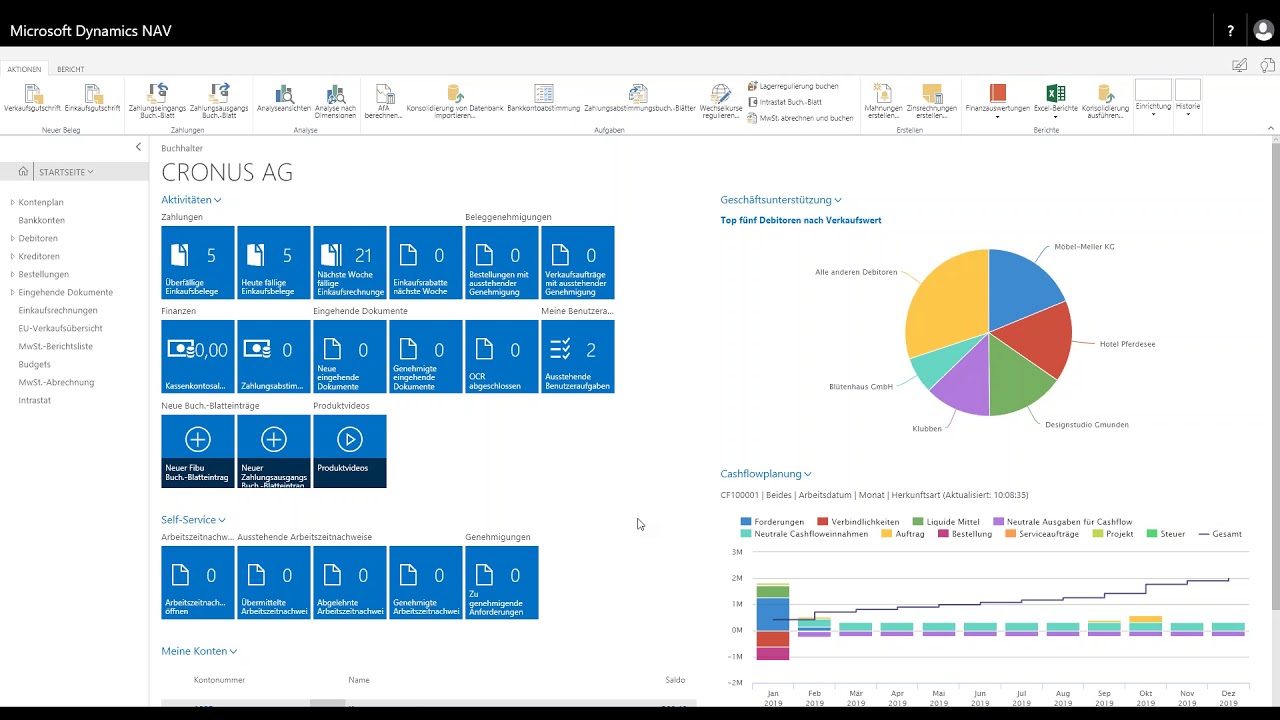Open the user account avatar
The image size is (1280, 720).
tap(1263, 31)
